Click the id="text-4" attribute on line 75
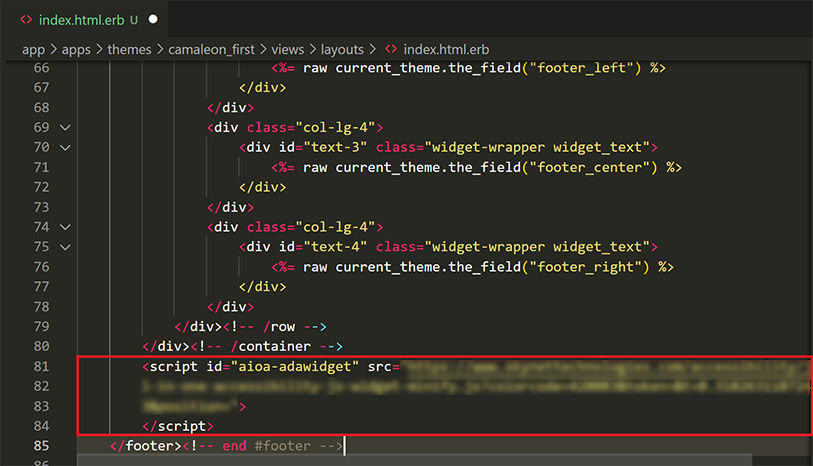Image resolution: width=813 pixels, height=466 pixels. (x=323, y=247)
